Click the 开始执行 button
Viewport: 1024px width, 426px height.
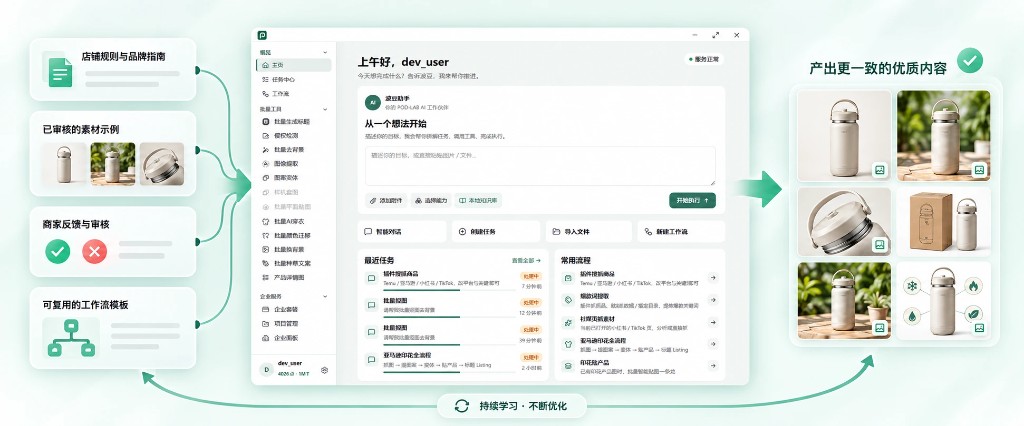click(x=692, y=201)
